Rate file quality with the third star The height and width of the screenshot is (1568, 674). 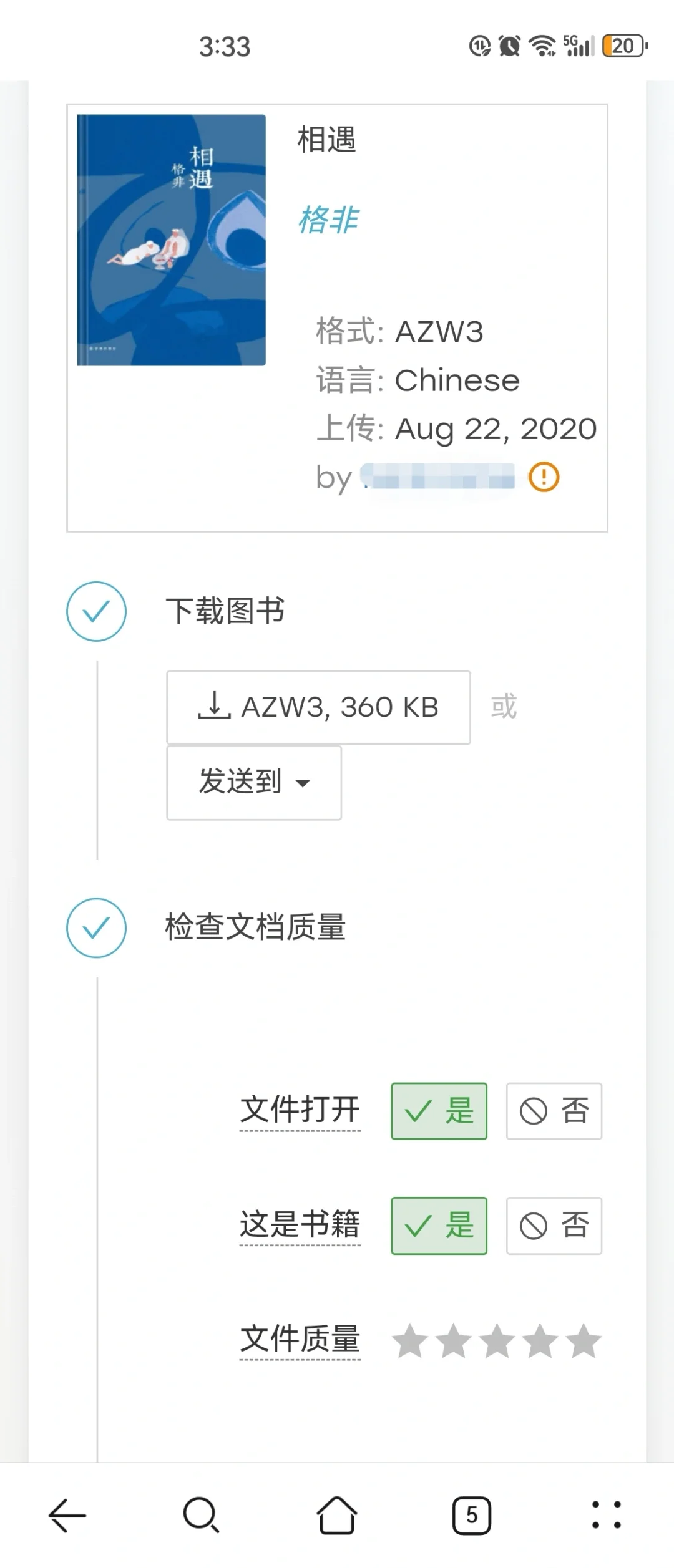point(497,1340)
